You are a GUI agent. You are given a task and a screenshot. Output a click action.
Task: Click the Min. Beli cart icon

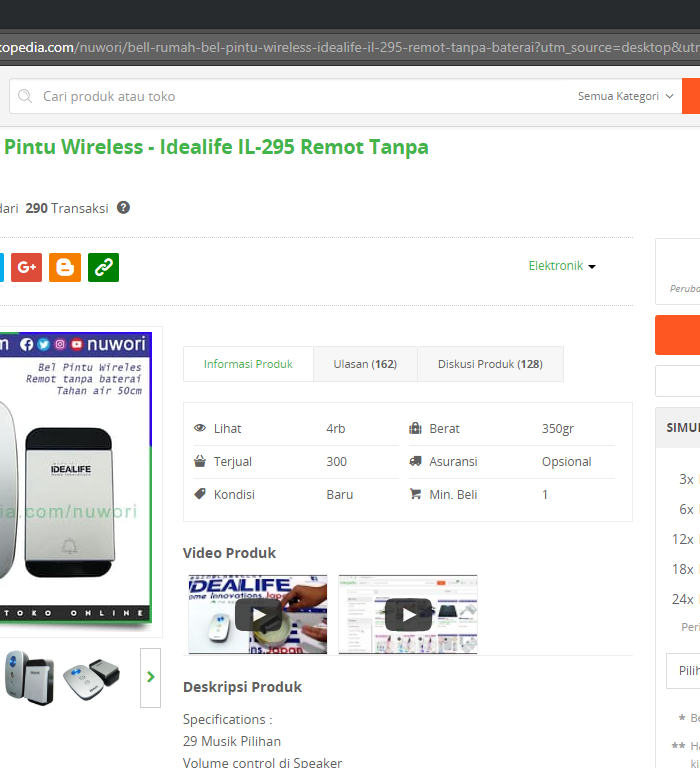point(415,494)
